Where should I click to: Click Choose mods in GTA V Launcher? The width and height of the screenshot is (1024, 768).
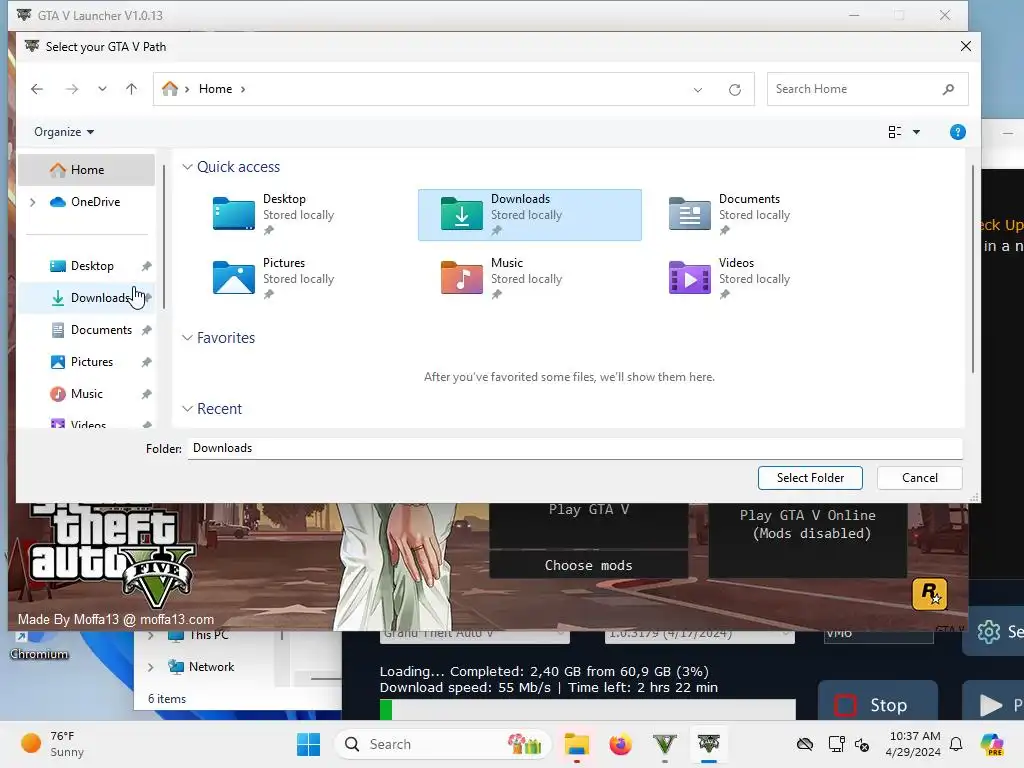(588, 565)
